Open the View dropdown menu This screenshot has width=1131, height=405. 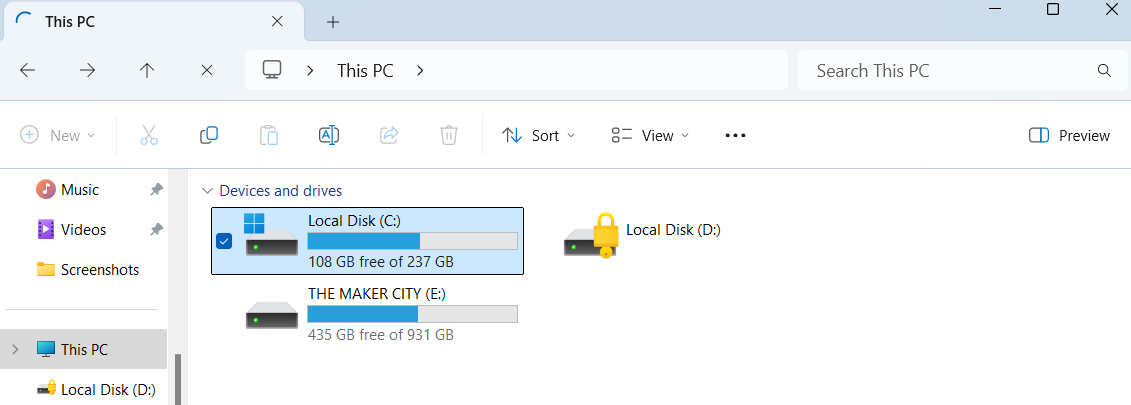click(650, 135)
